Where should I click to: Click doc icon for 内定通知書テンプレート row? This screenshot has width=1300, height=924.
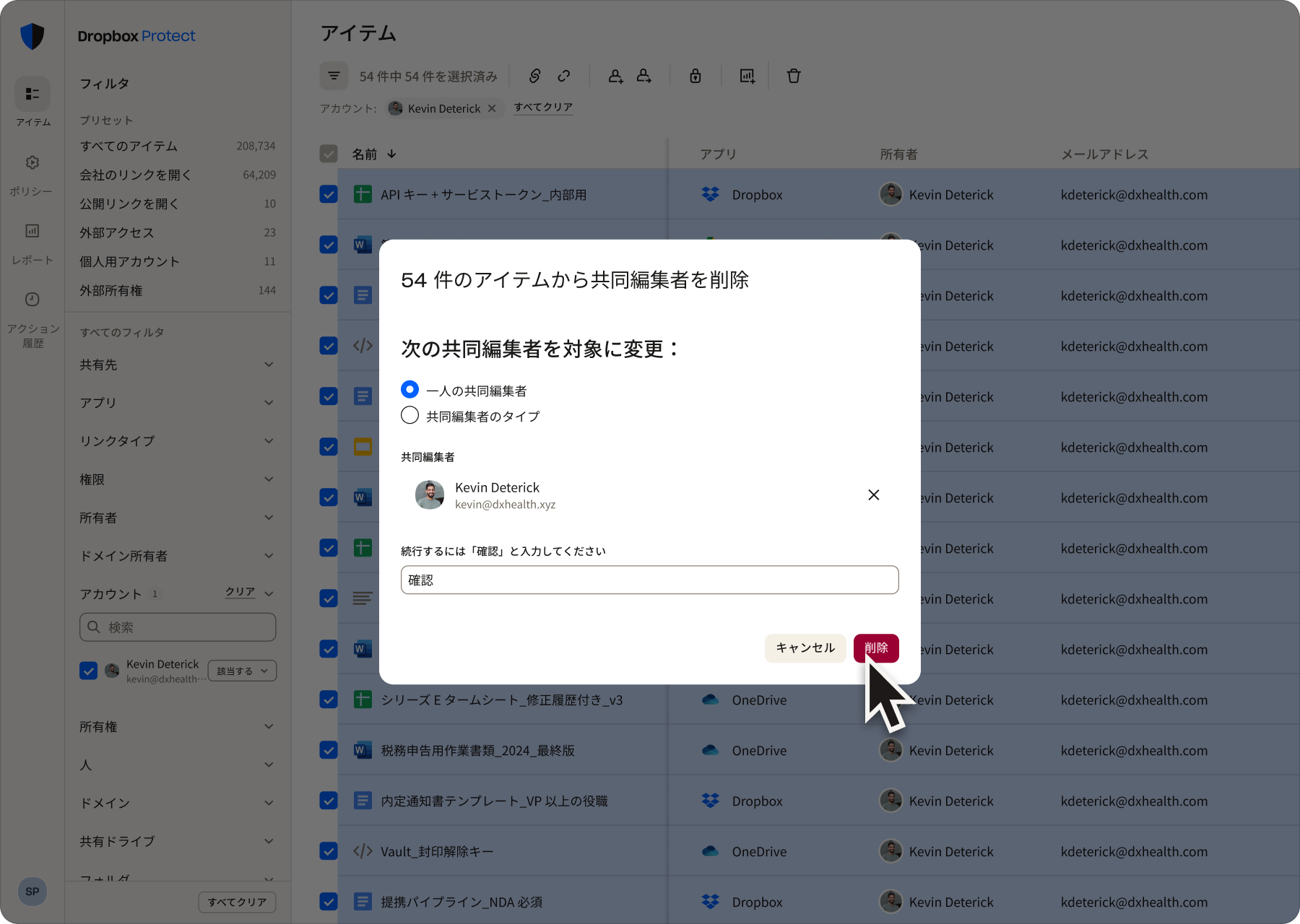pyautogui.click(x=363, y=801)
